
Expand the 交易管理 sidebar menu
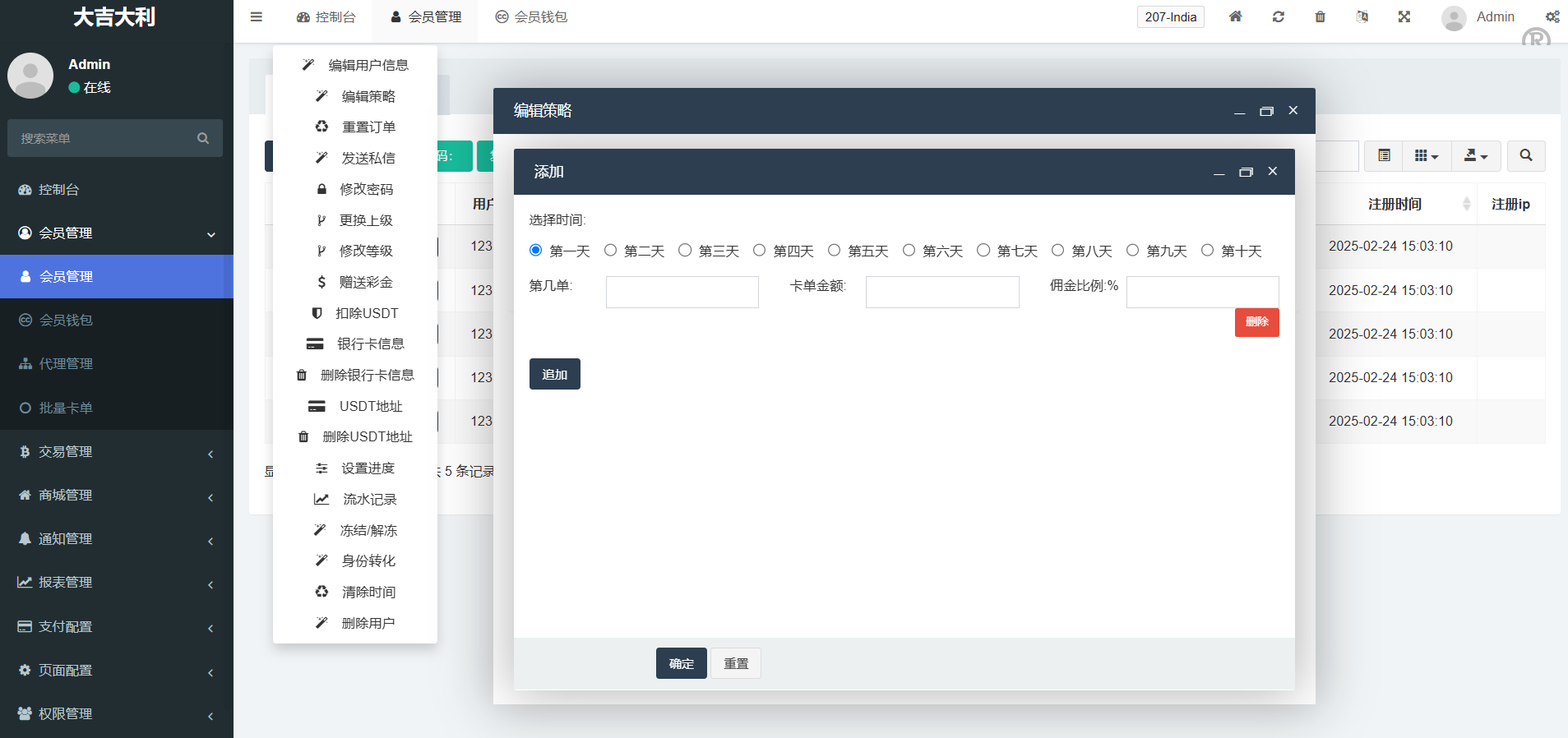tap(115, 451)
